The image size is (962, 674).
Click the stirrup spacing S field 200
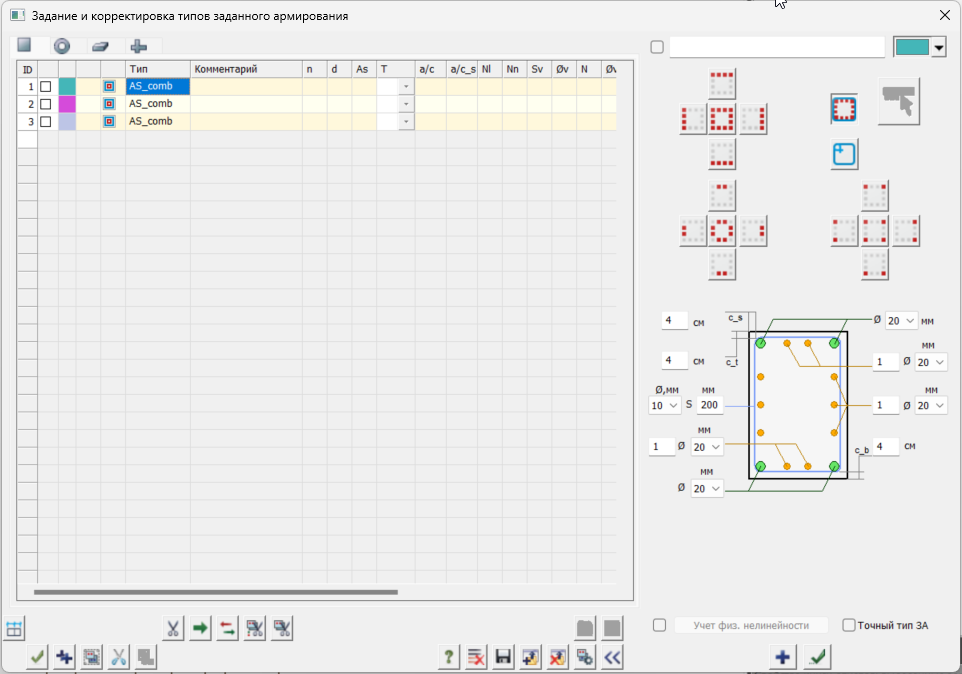coord(710,405)
